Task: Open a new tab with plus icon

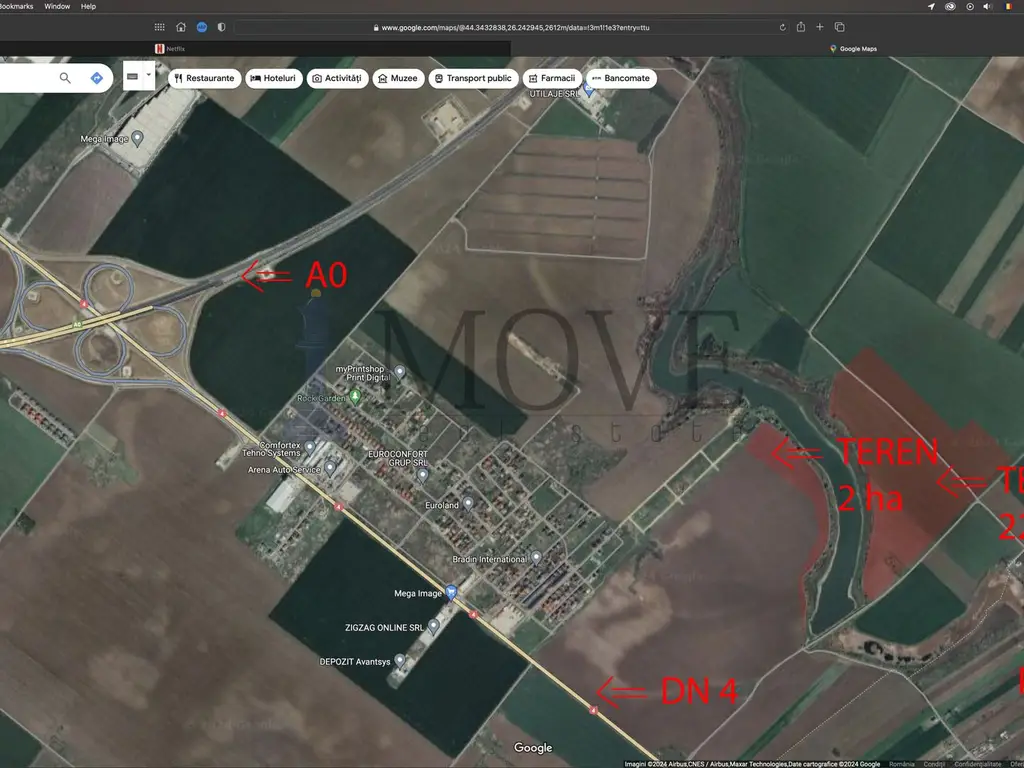Action: 820,27
